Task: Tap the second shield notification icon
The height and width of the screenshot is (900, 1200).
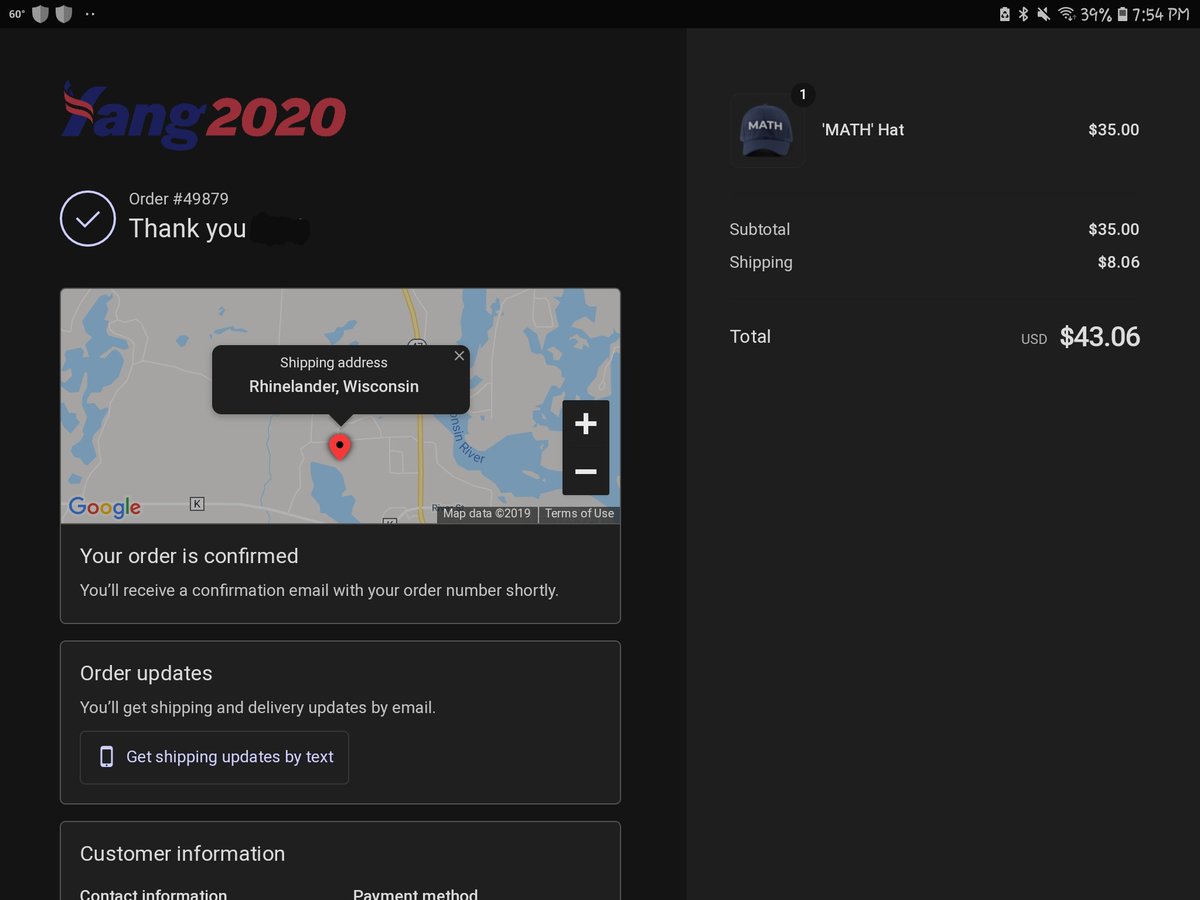Action: (63, 14)
